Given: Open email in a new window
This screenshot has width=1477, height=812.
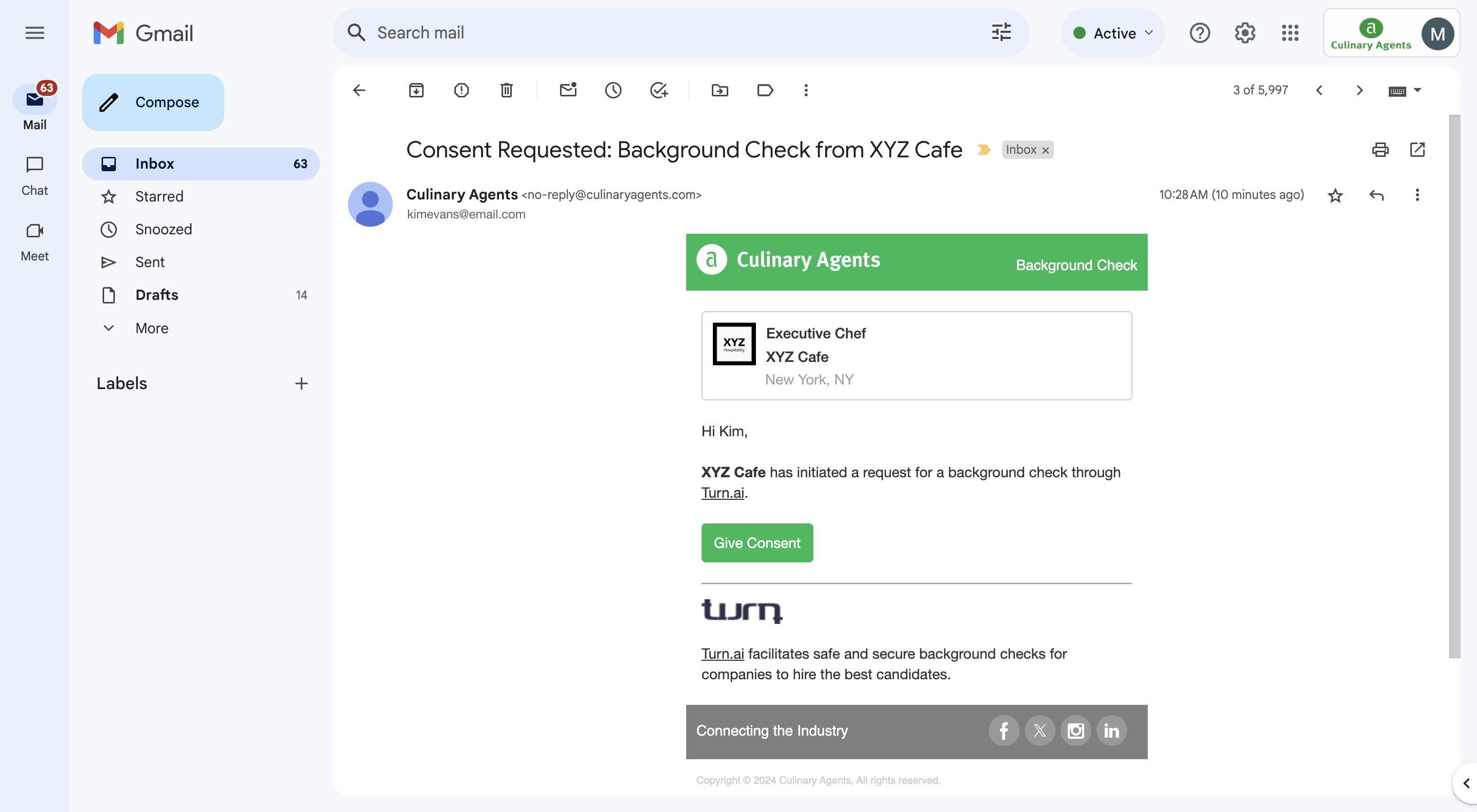Looking at the screenshot, I should pos(1418,150).
